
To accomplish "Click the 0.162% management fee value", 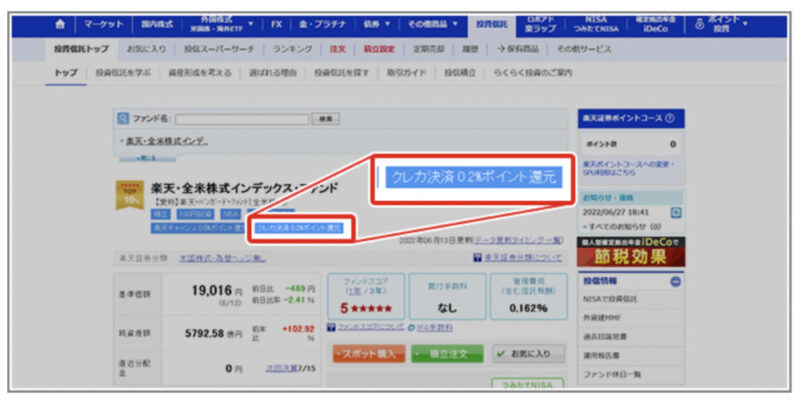I will point(528,308).
